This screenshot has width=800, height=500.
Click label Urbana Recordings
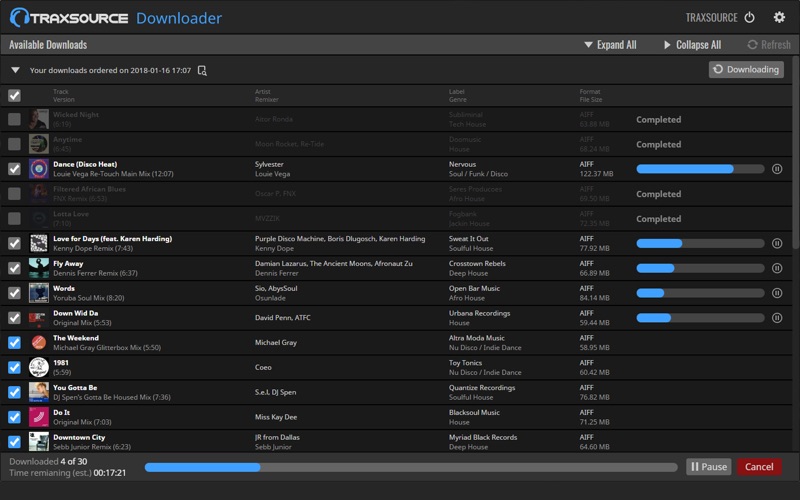pos(479,313)
